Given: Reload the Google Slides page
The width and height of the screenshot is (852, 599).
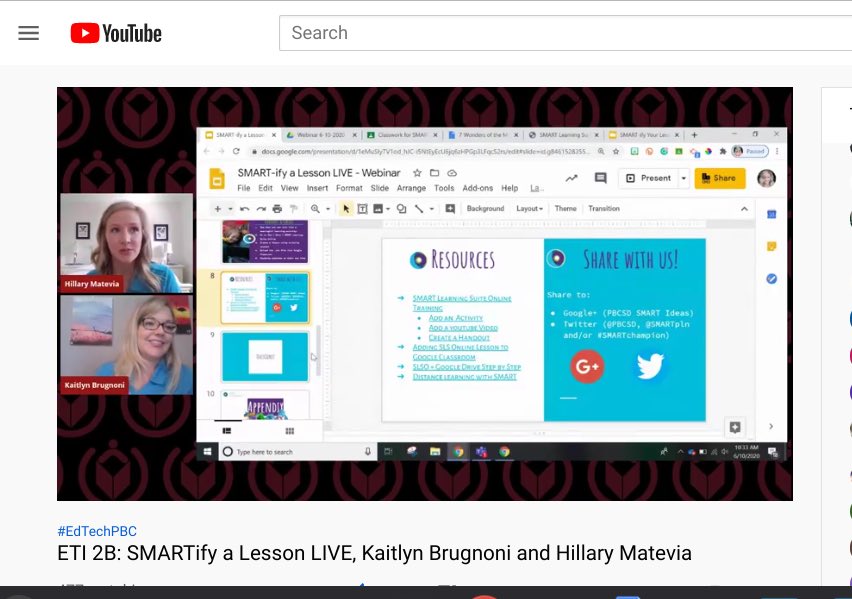Looking at the screenshot, I should [236, 152].
